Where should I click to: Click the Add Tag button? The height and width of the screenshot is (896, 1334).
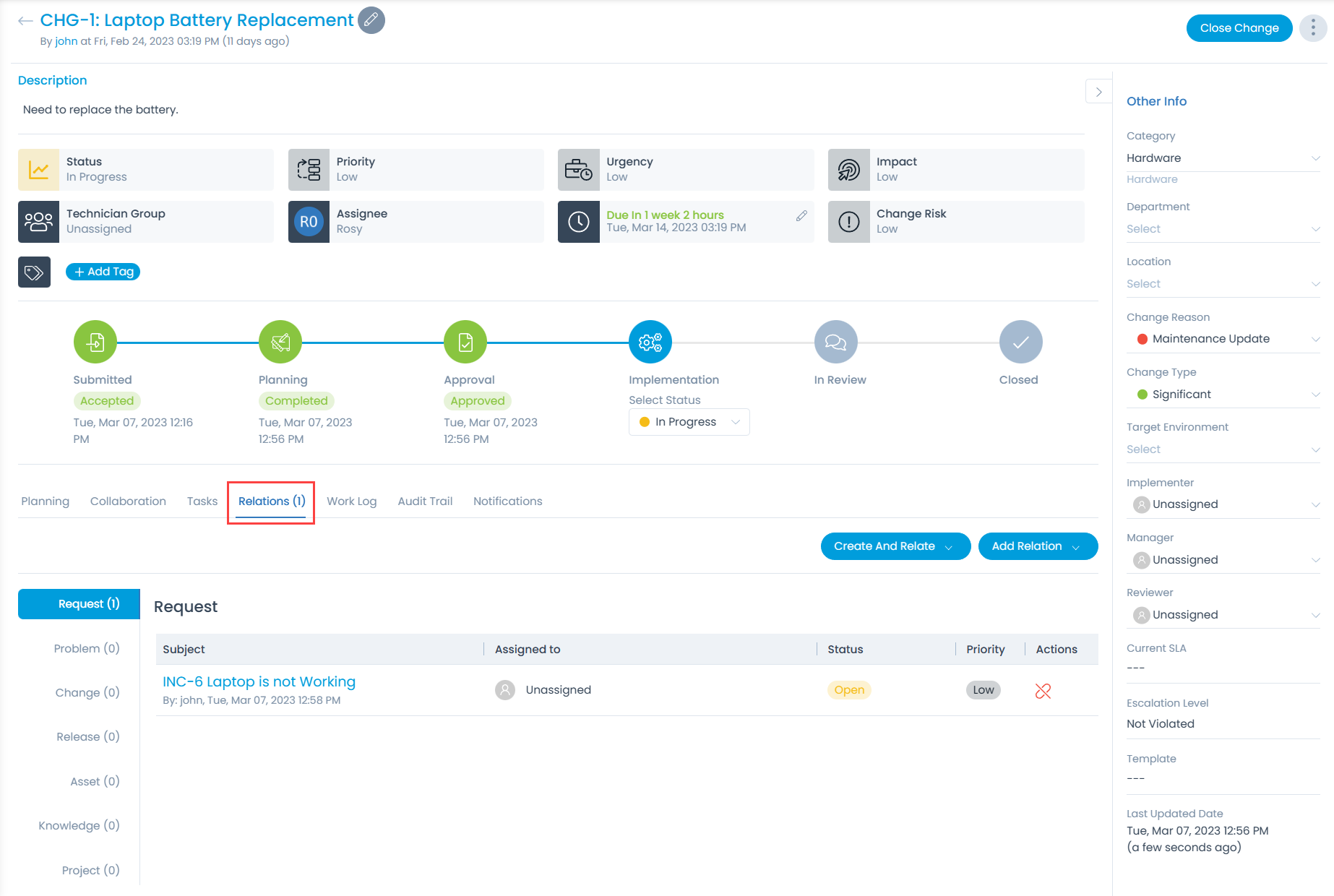pyautogui.click(x=103, y=272)
